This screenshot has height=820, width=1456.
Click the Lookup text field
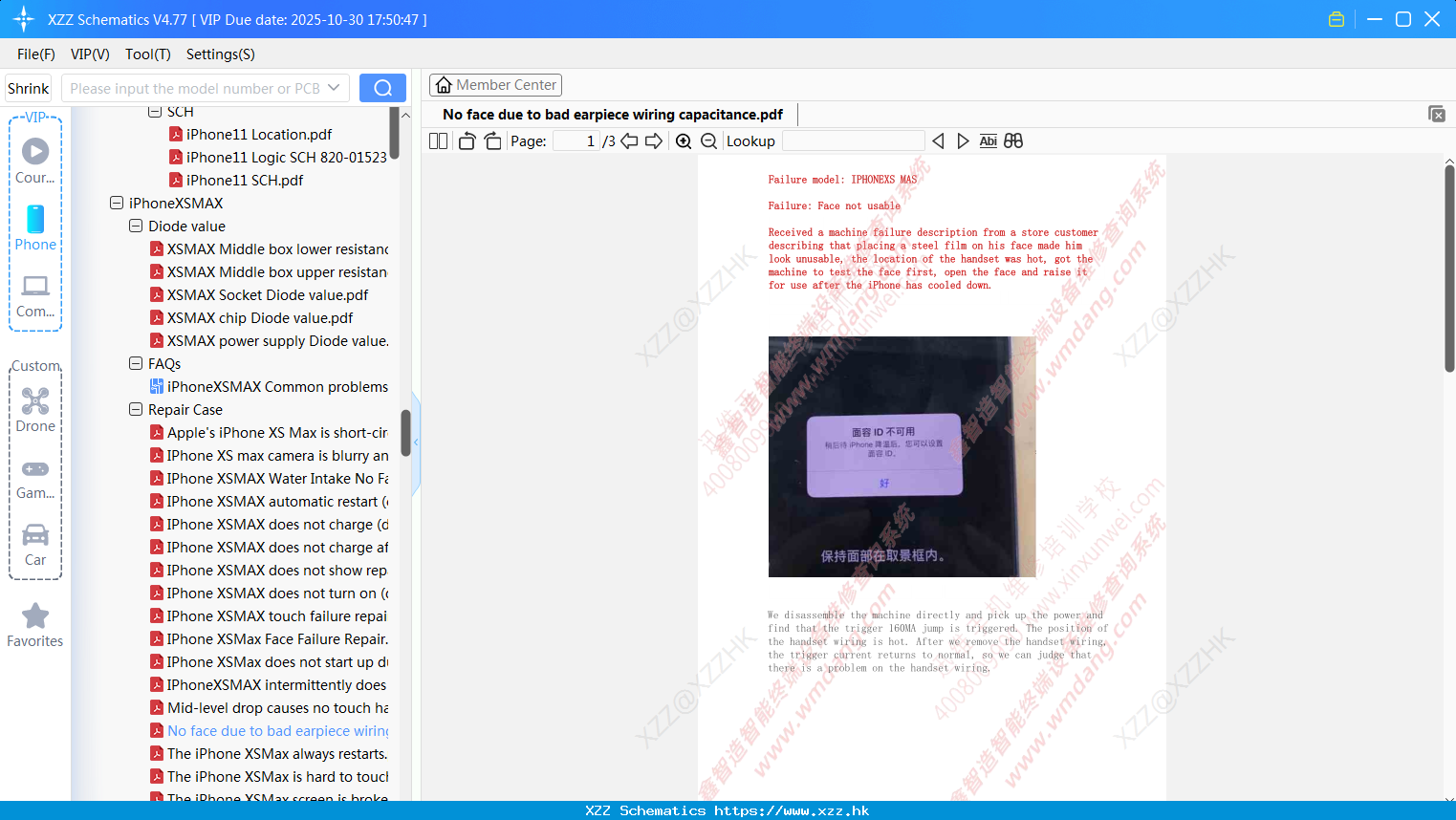(x=853, y=141)
